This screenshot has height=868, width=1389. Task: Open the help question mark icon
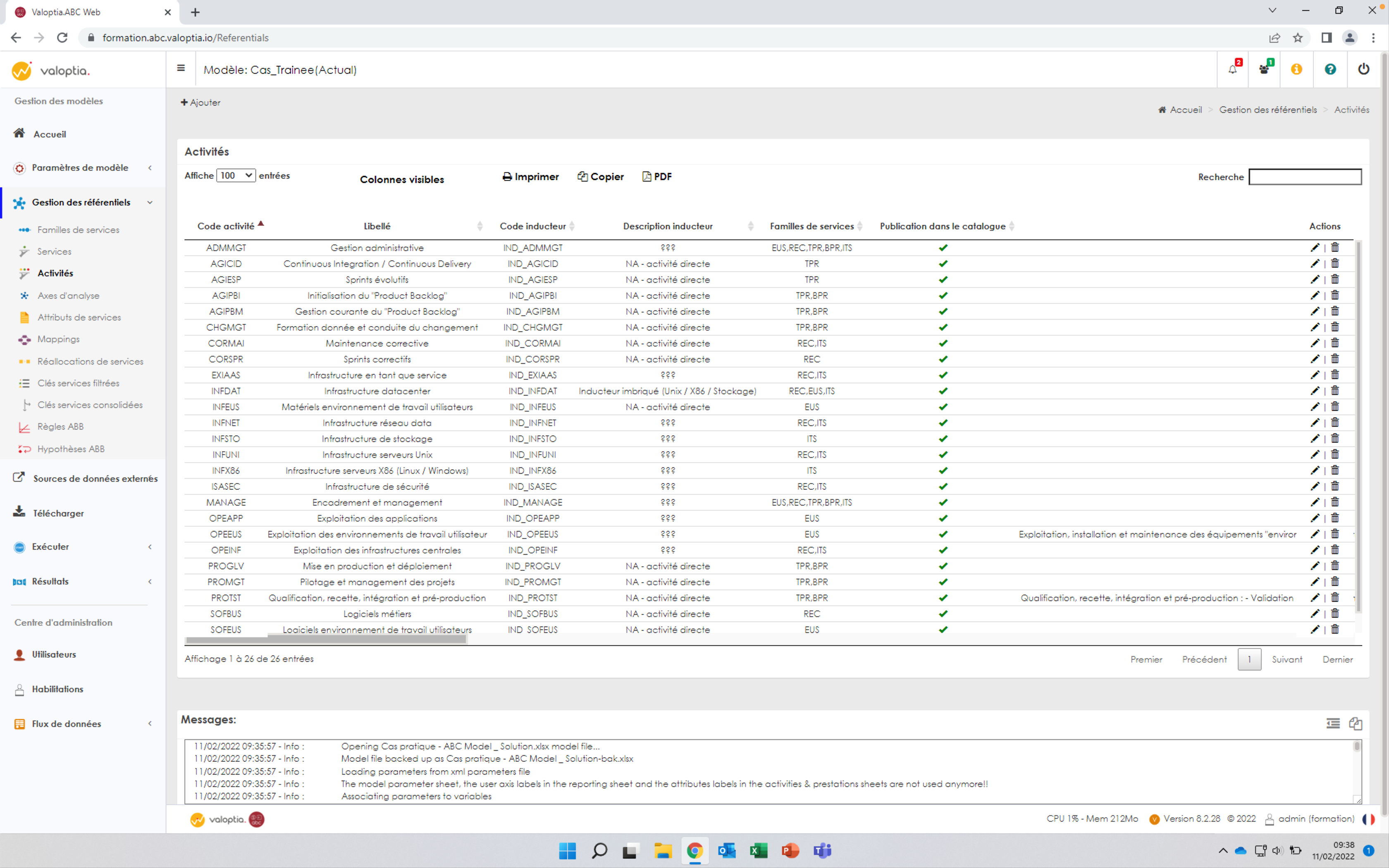[x=1330, y=69]
